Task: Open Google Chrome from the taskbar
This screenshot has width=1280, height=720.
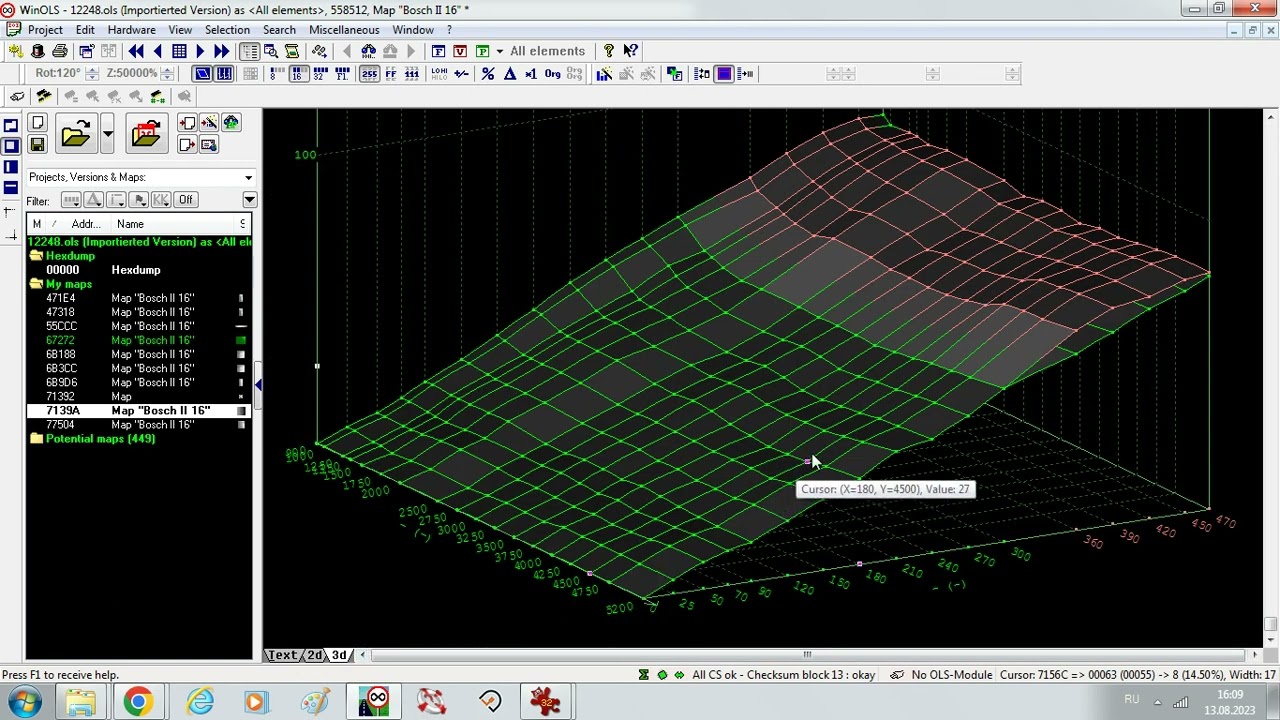Action: 137,701
